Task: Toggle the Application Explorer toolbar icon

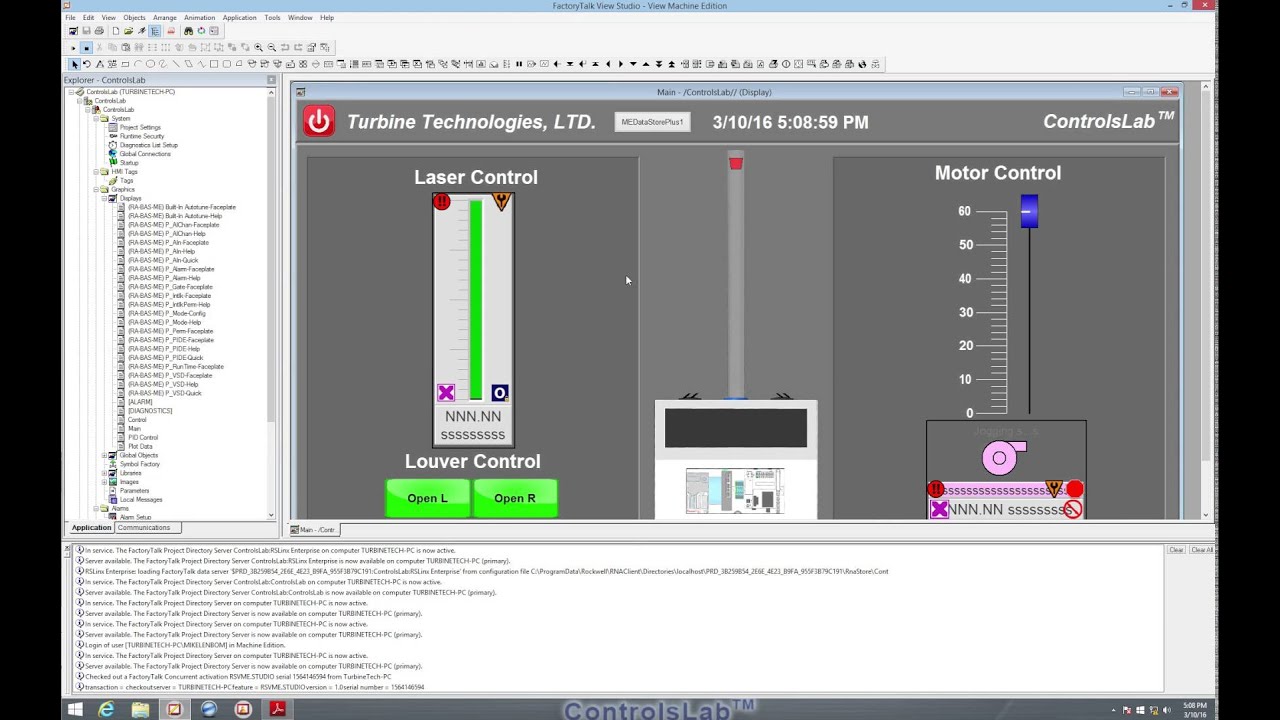Action: 155,31
